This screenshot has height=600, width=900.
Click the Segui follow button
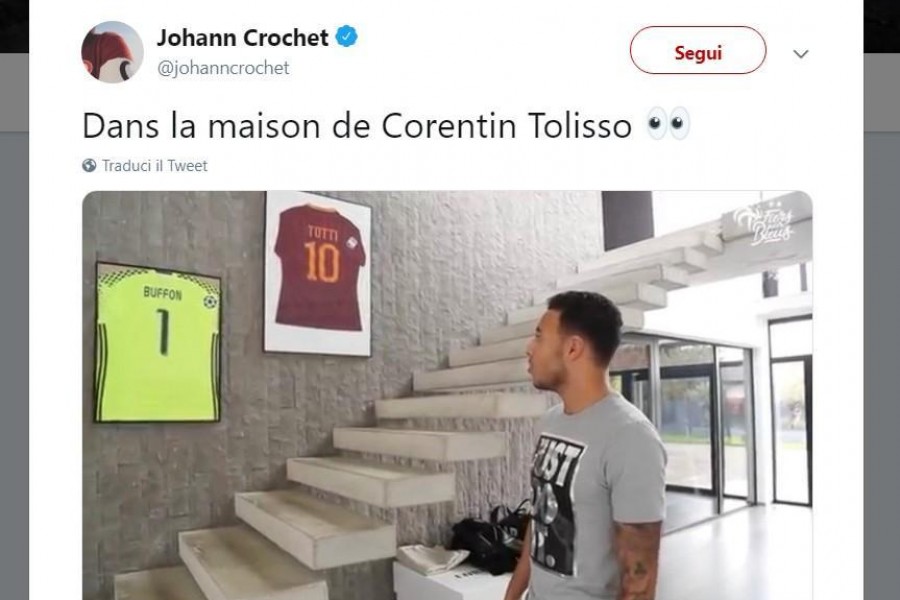tap(698, 50)
